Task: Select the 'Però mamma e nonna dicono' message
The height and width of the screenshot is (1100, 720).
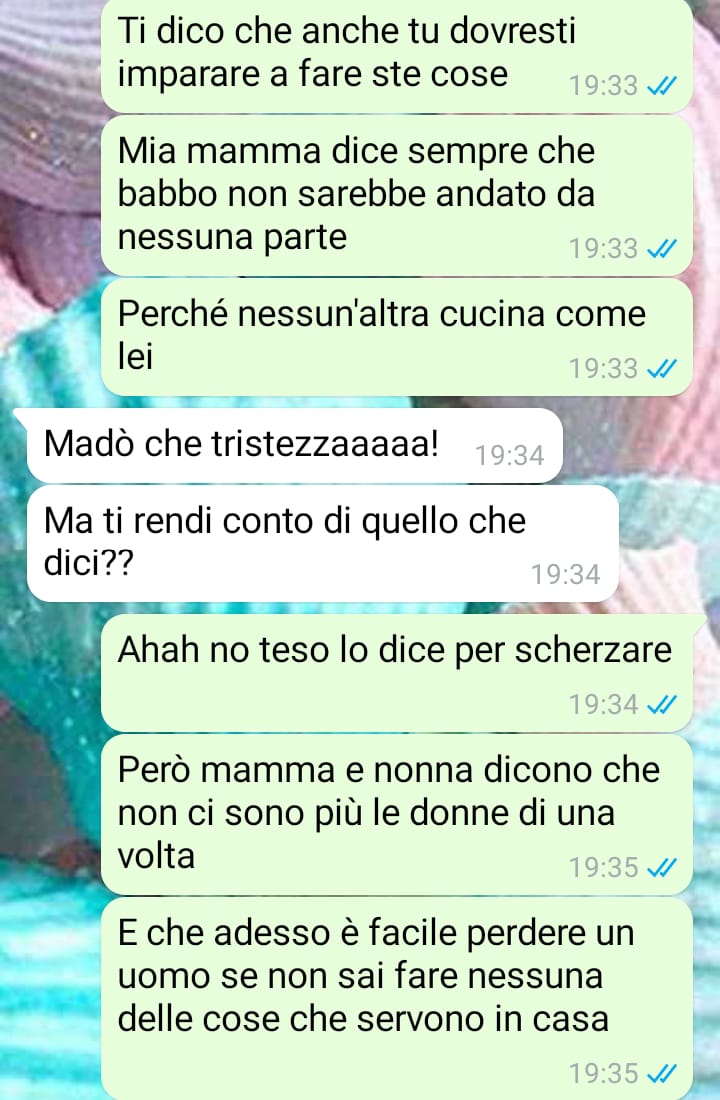Action: pyautogui.click(x=396, y=814)
